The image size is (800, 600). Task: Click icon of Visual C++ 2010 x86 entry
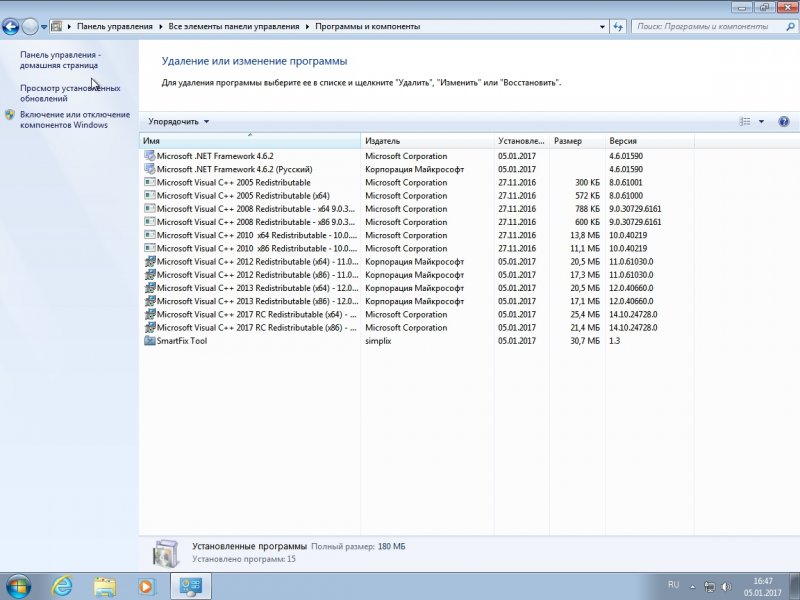pyautogui.click(x=149, y=248)
